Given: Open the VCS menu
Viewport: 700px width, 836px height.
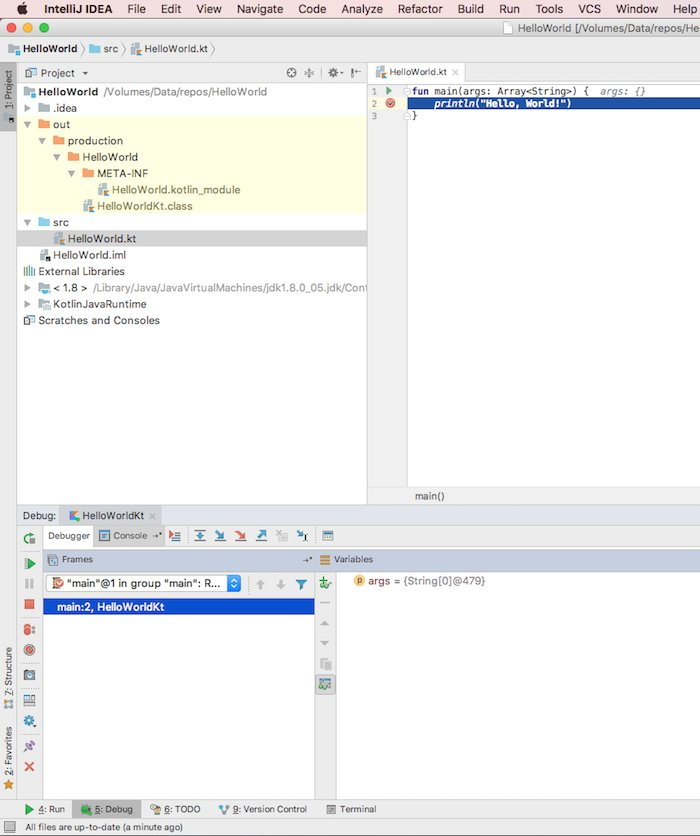Looking at the screenshot, I should pyautogui.click(x=589, y=9).
